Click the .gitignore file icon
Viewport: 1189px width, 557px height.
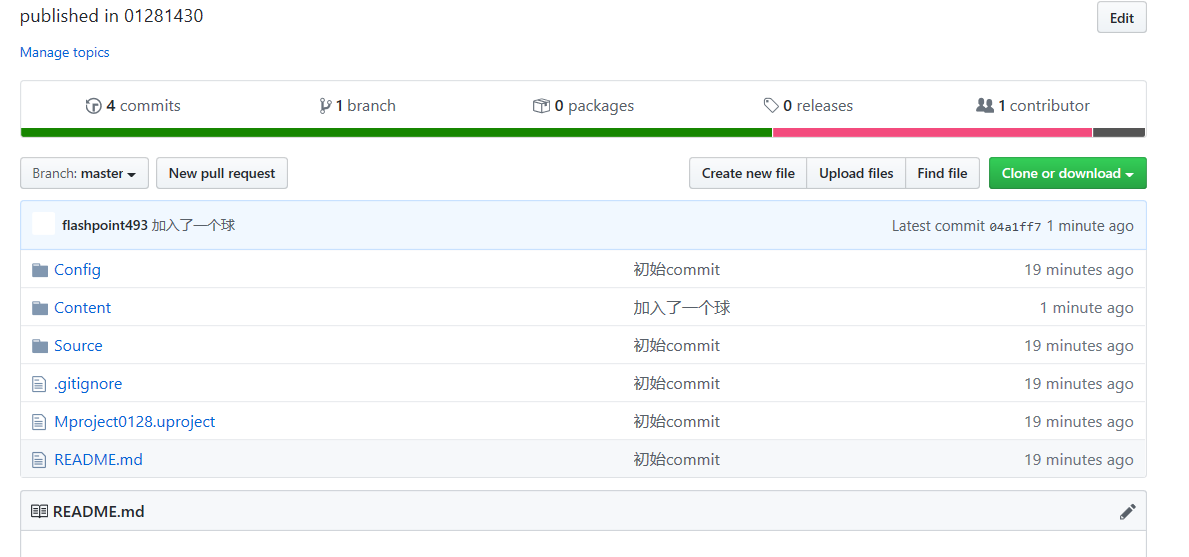(x=40, y=384)
